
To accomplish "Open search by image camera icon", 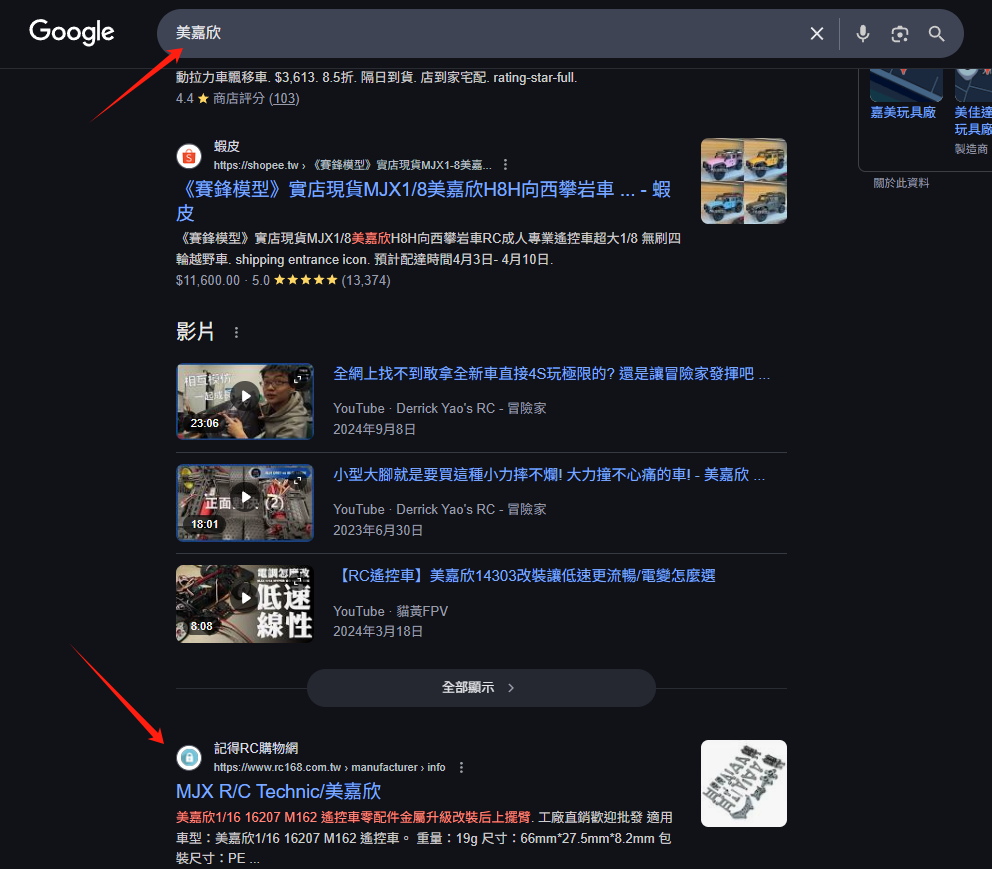I will tap(900, 34).
